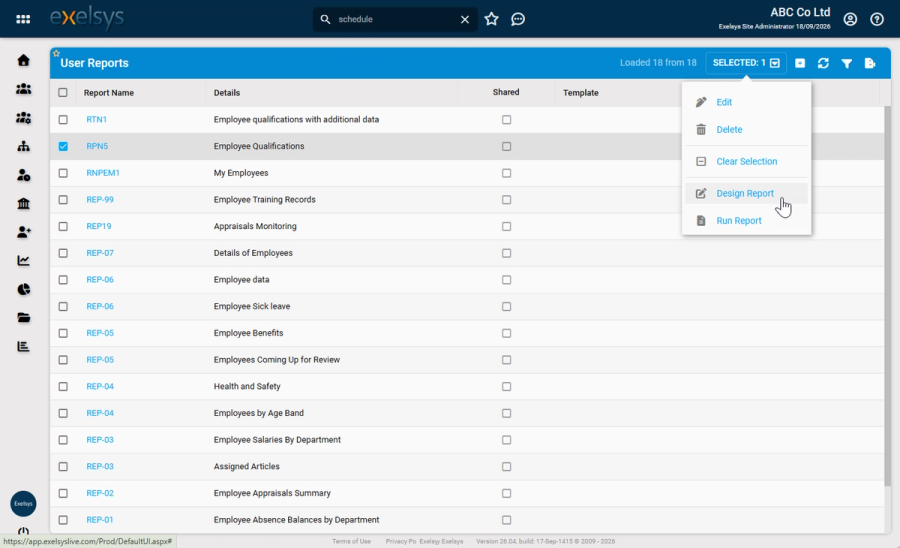Image resolution: width=900 pixels, height=548 pixels.
Task: Open the REP-99 report link
Action: (x=100, y=200)
